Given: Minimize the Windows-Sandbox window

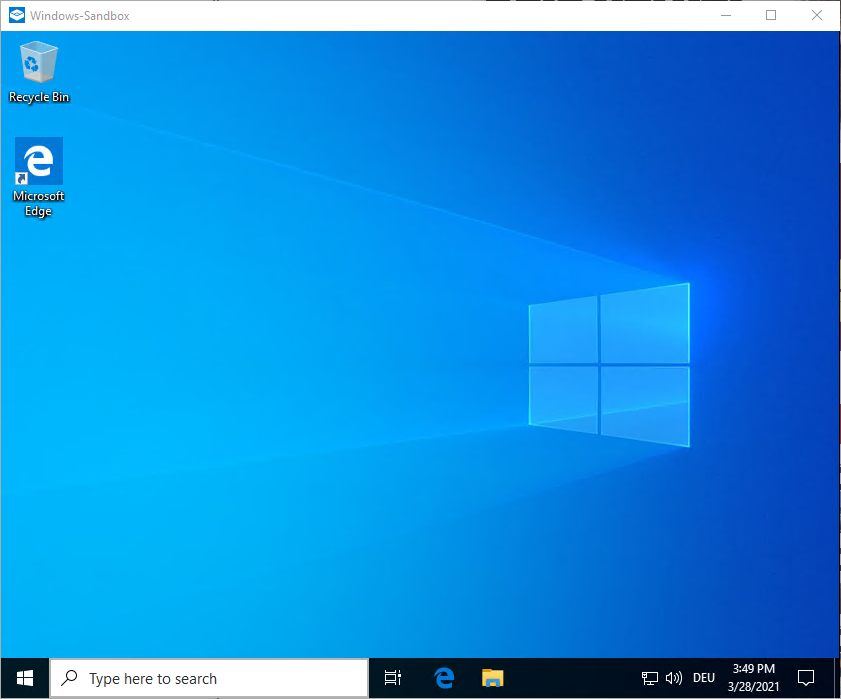Looking at the screenshot, I should click(x=724, y=15).
